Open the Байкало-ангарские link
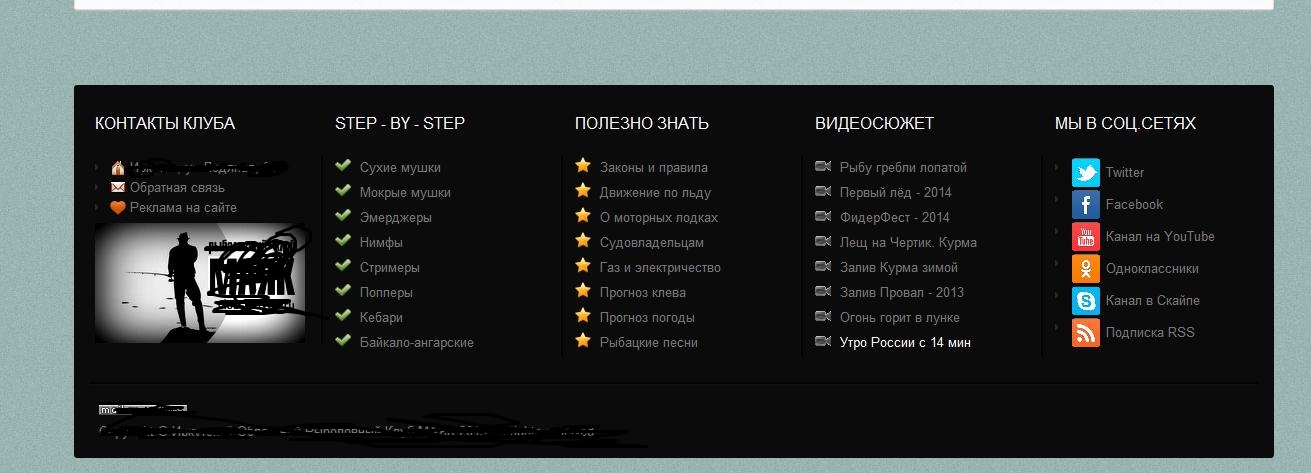The height and width of the screenshot is (473, 1311). [x=417, y=343]
